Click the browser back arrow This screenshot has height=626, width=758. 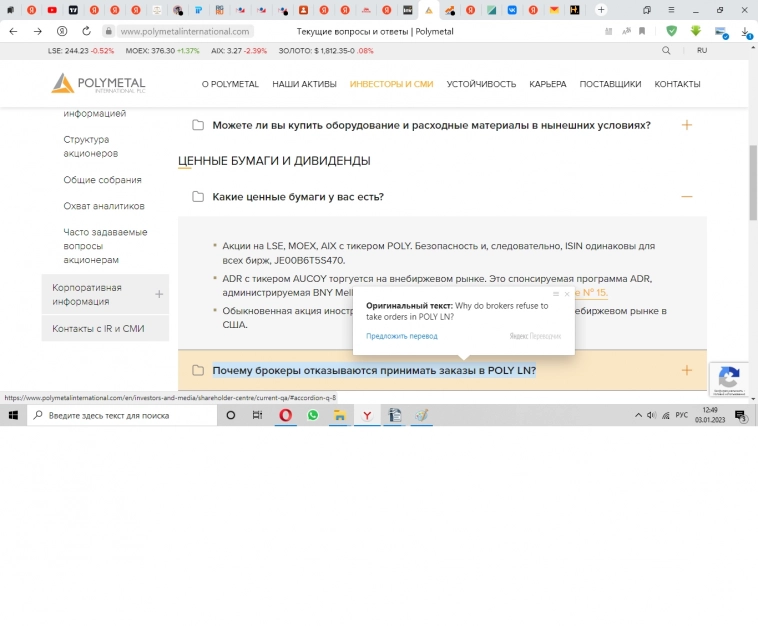pyautogui.click(x=13, y=31)
